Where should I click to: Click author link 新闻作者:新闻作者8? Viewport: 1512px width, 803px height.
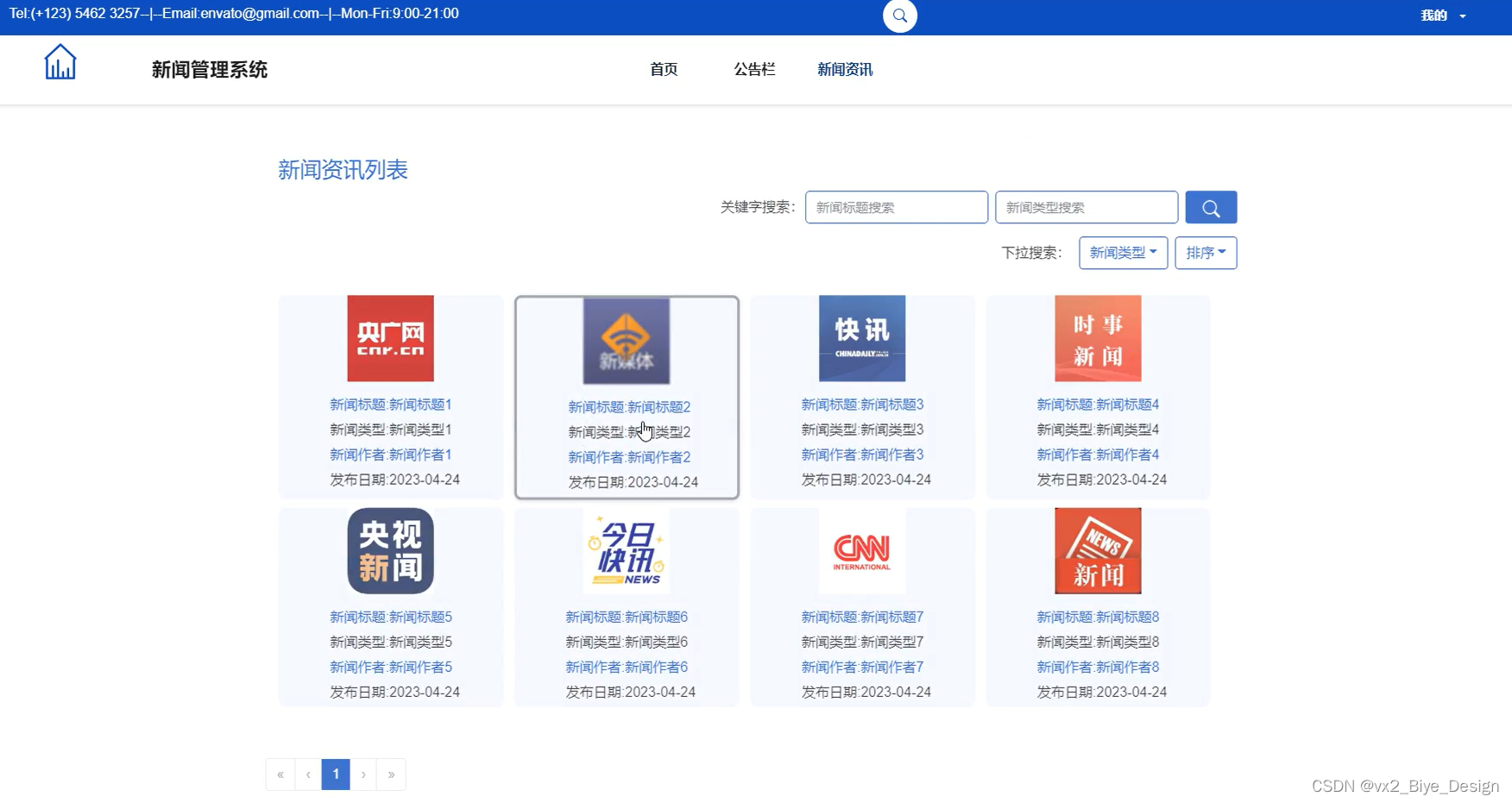pos(1098,667)
